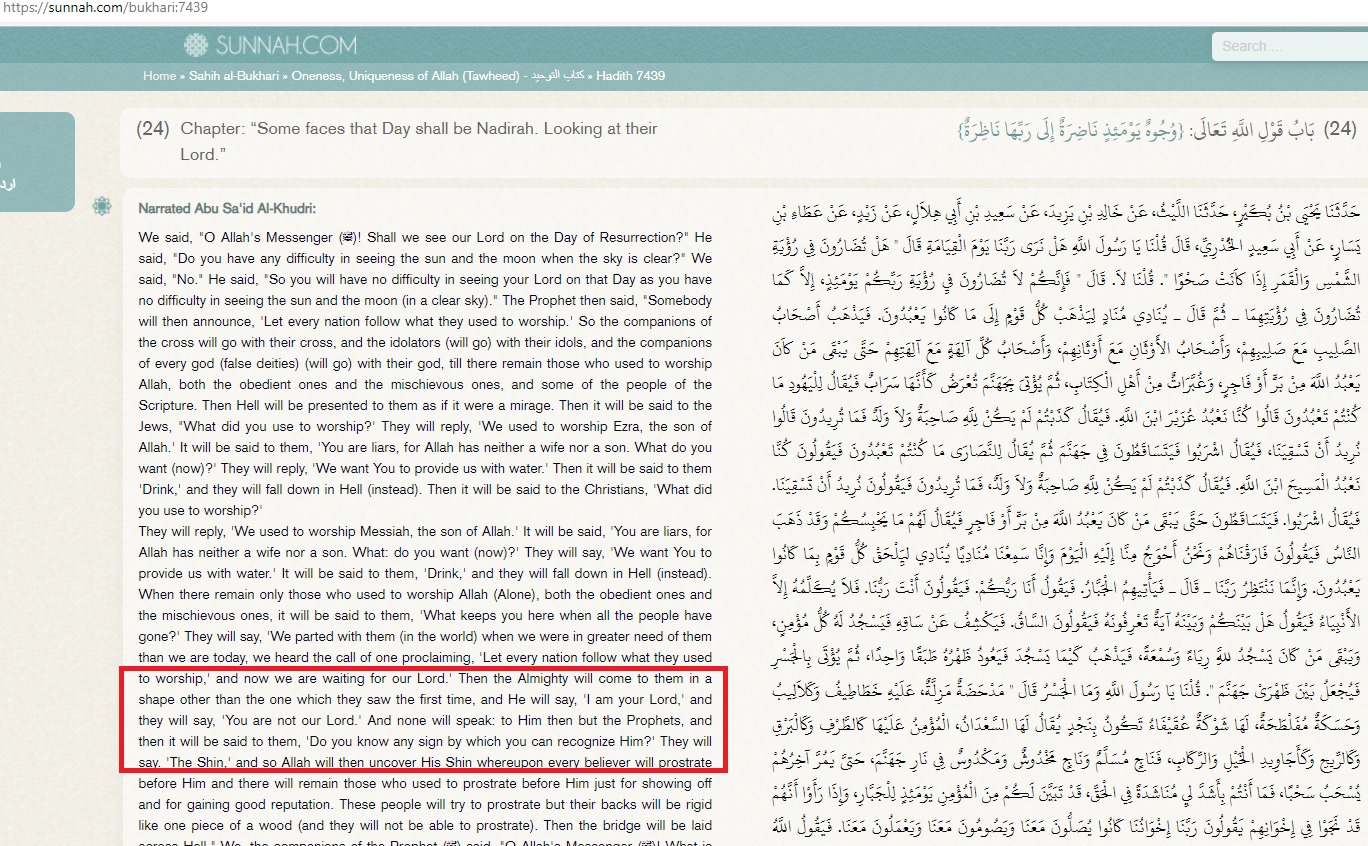The image size is (1368, 846).
Task: Click the SUNNAH.COM site title text
Action: click(x=285, y=46)
